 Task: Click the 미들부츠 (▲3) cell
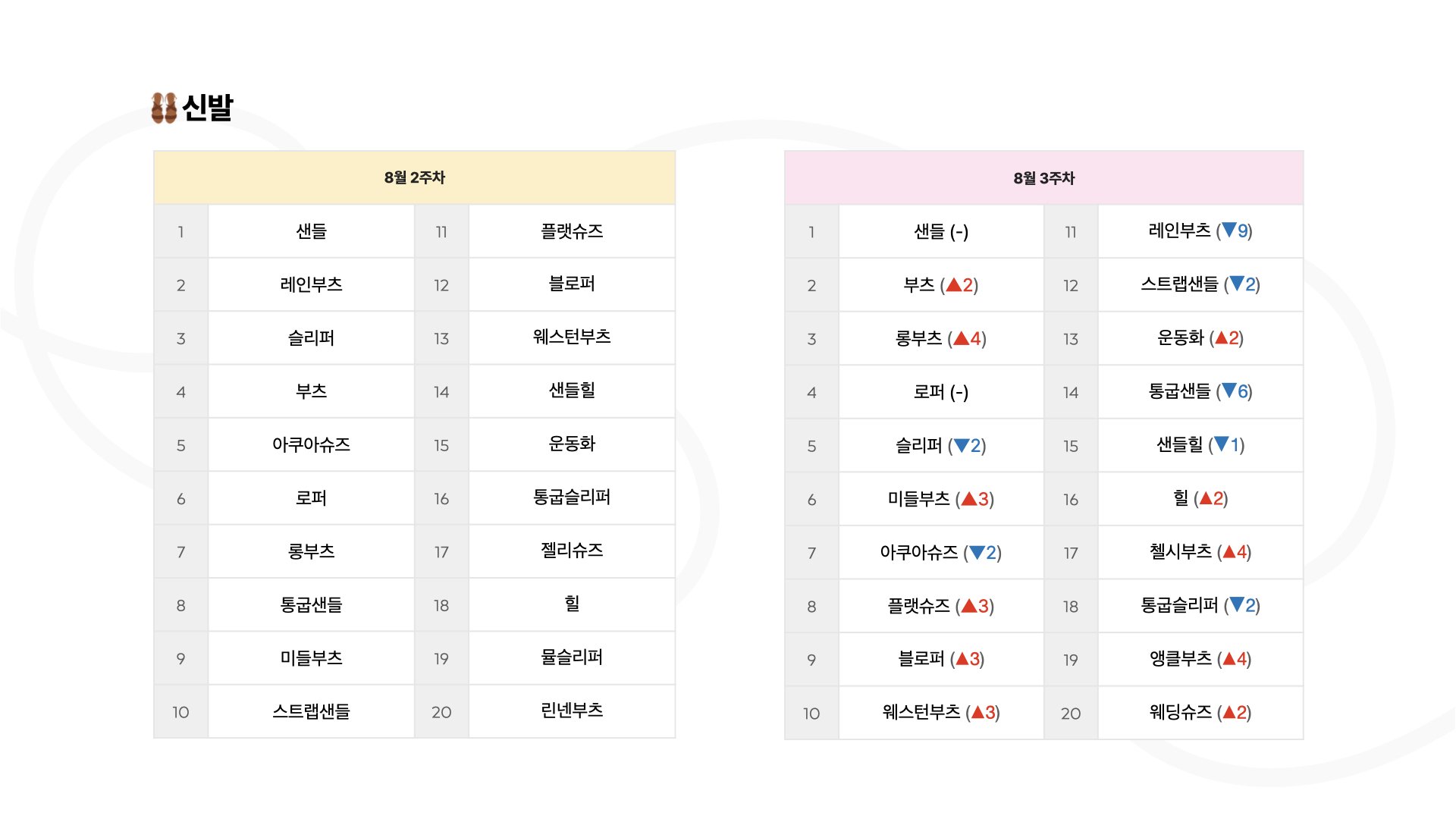point(940,499)
